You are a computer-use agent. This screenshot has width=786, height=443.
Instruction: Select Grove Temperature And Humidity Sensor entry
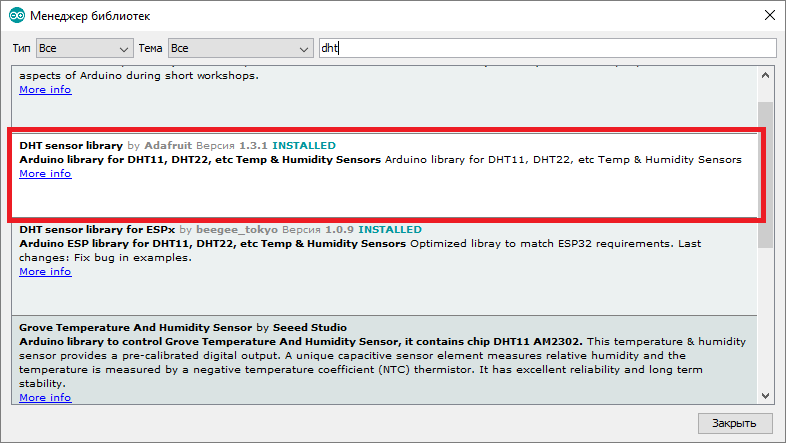[x=384, y=360]
